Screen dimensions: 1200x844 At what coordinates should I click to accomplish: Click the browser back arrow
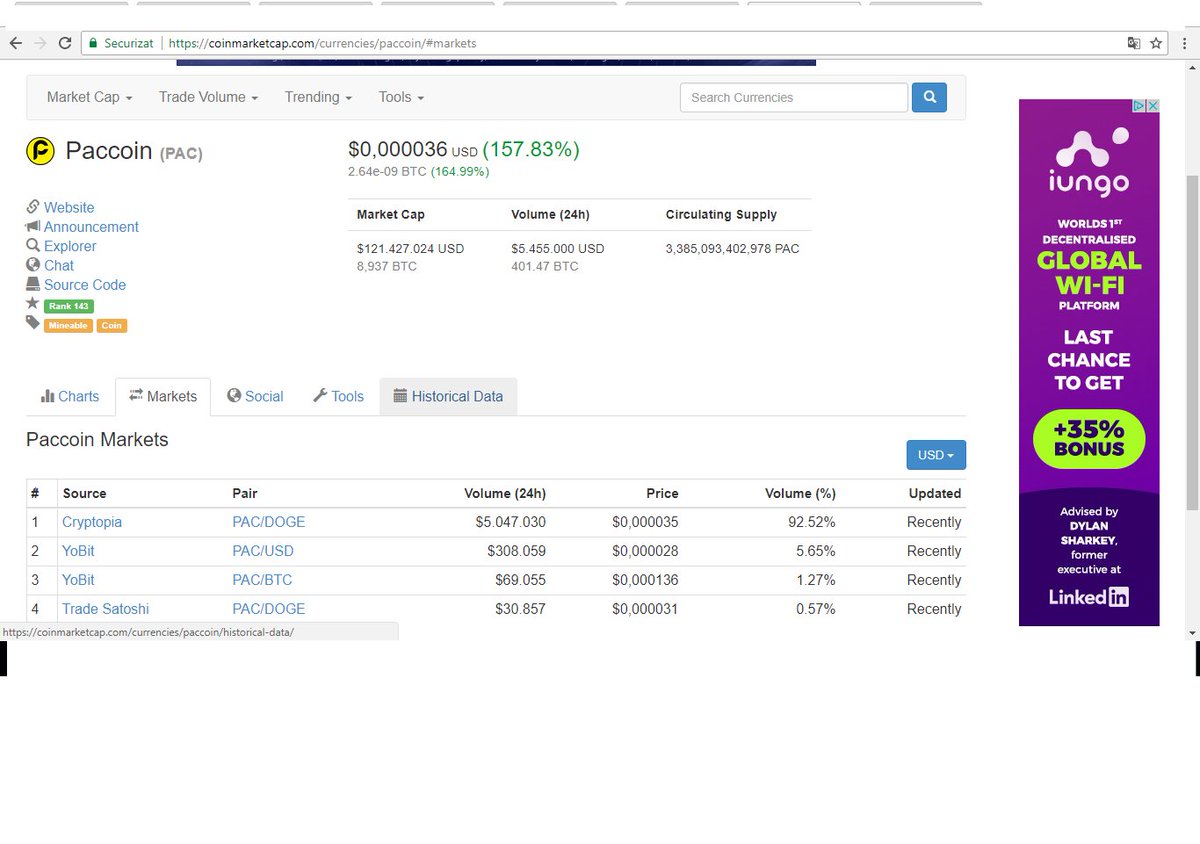click(15, 43)
